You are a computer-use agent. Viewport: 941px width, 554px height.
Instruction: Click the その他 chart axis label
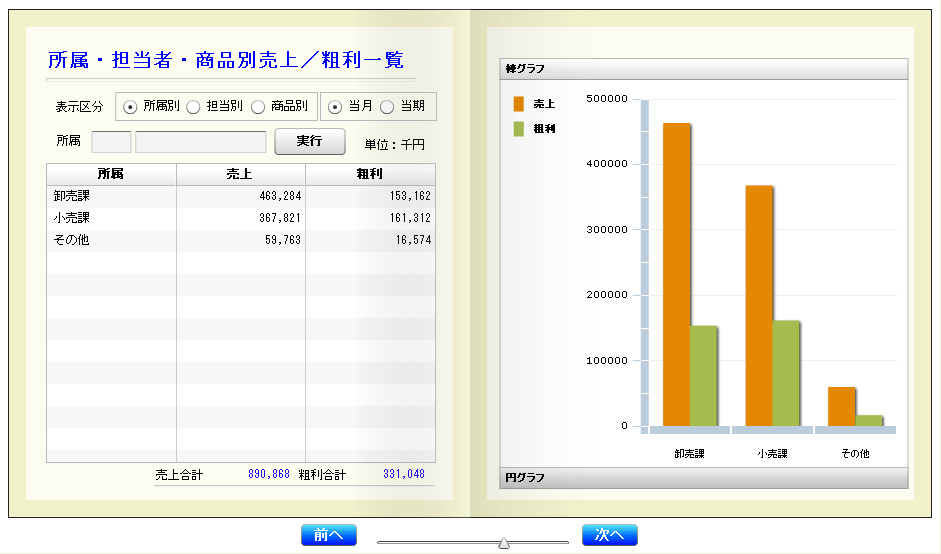[x=855, y=454]
